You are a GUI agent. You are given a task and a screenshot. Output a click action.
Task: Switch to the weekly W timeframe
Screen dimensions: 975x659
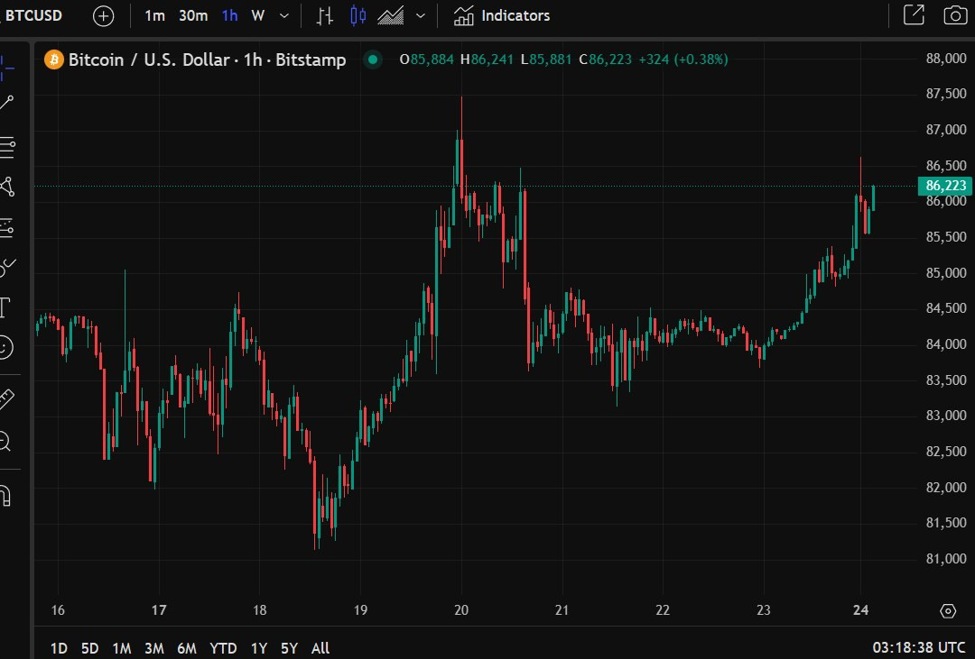256,15
